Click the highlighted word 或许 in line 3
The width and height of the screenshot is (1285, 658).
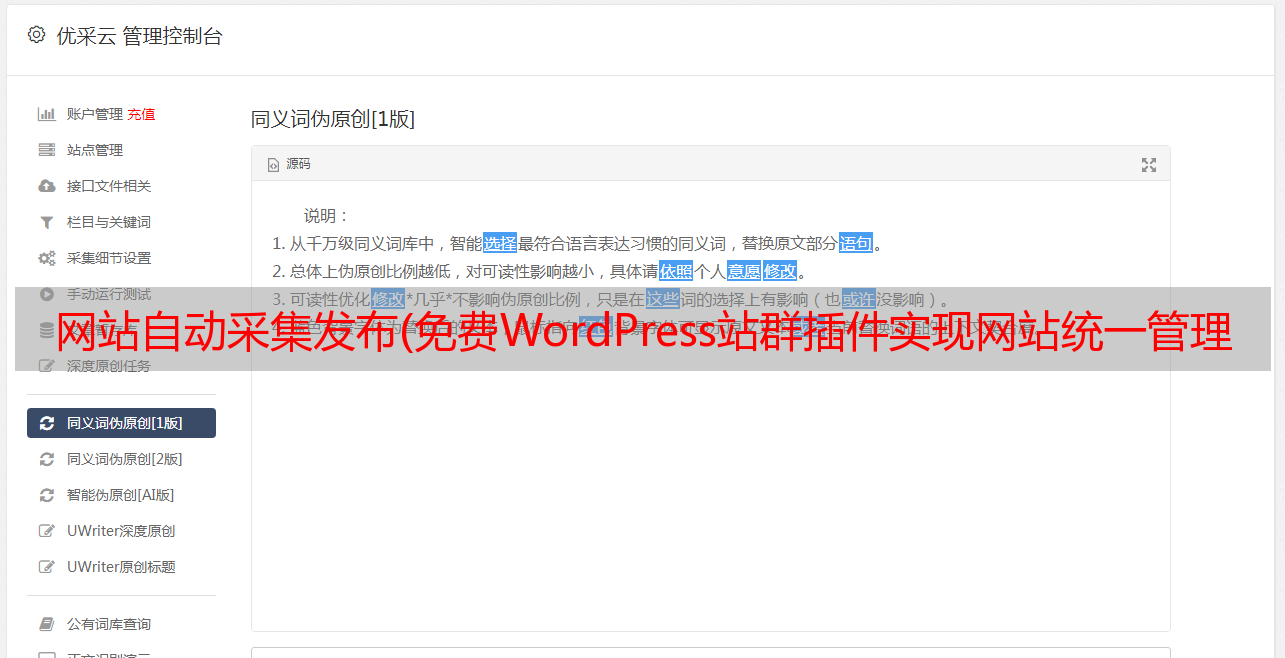[858, 299]
